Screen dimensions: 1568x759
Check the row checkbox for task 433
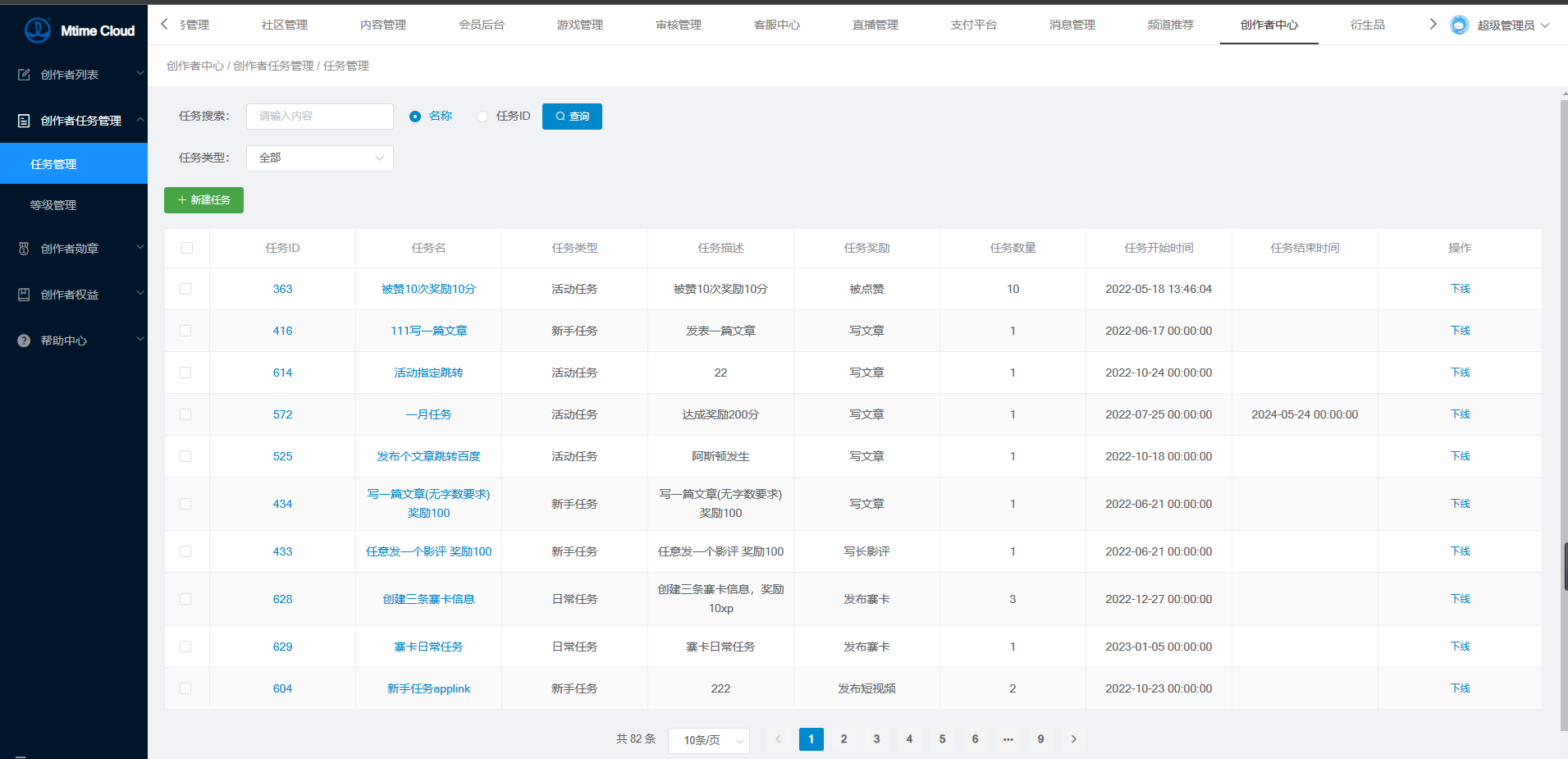(185, 551)
